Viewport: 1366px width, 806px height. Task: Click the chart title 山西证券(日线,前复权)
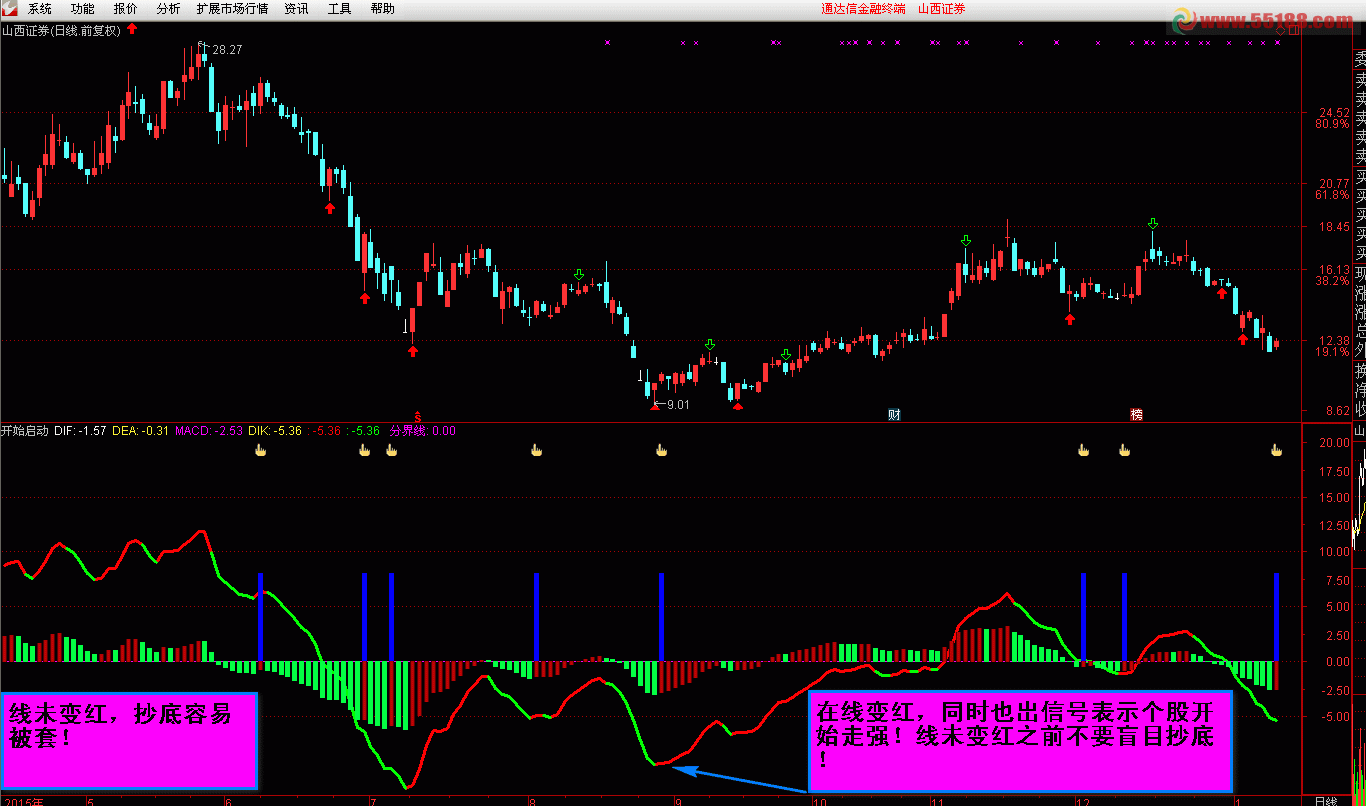click(61, 30)
